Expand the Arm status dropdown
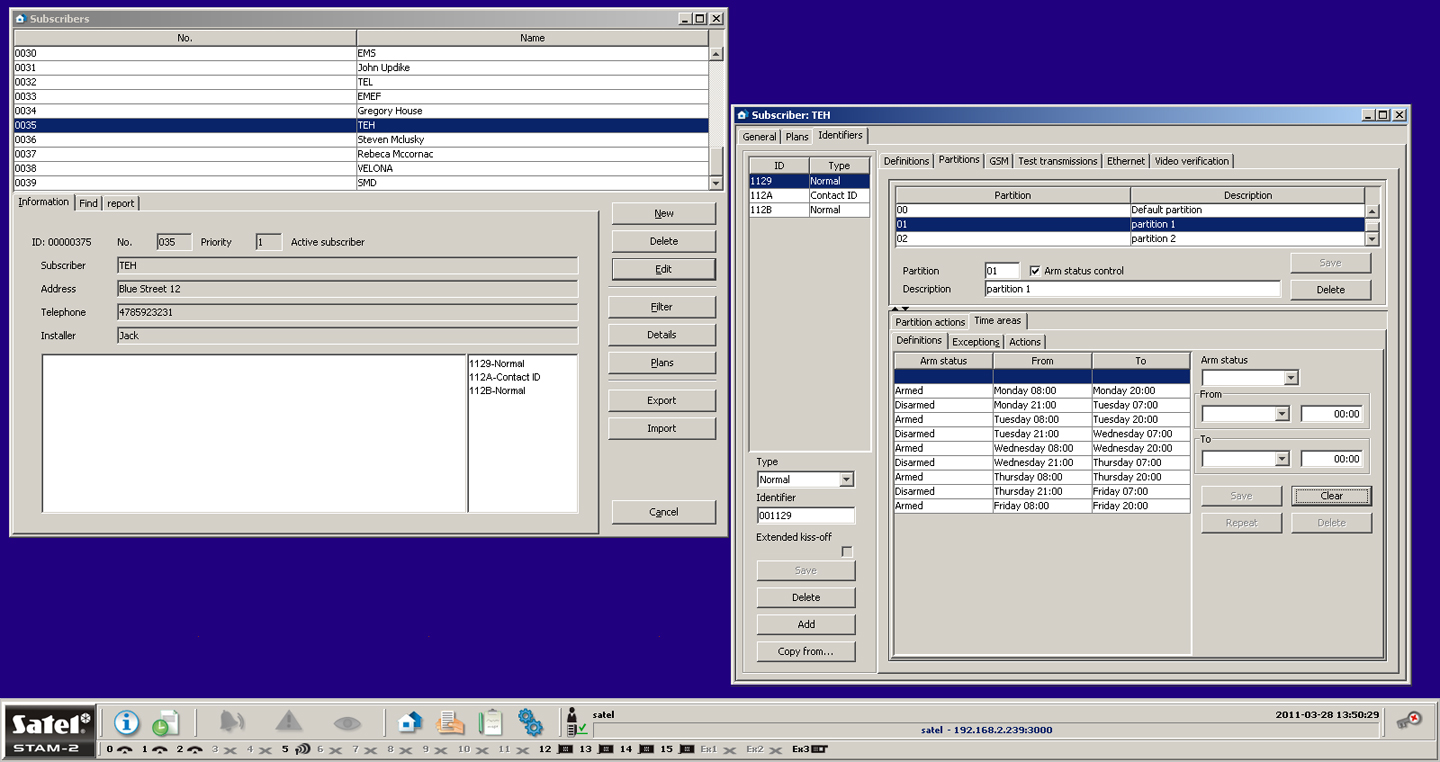The width and height of the screenshot is (1440, 762). [1291, 378]
